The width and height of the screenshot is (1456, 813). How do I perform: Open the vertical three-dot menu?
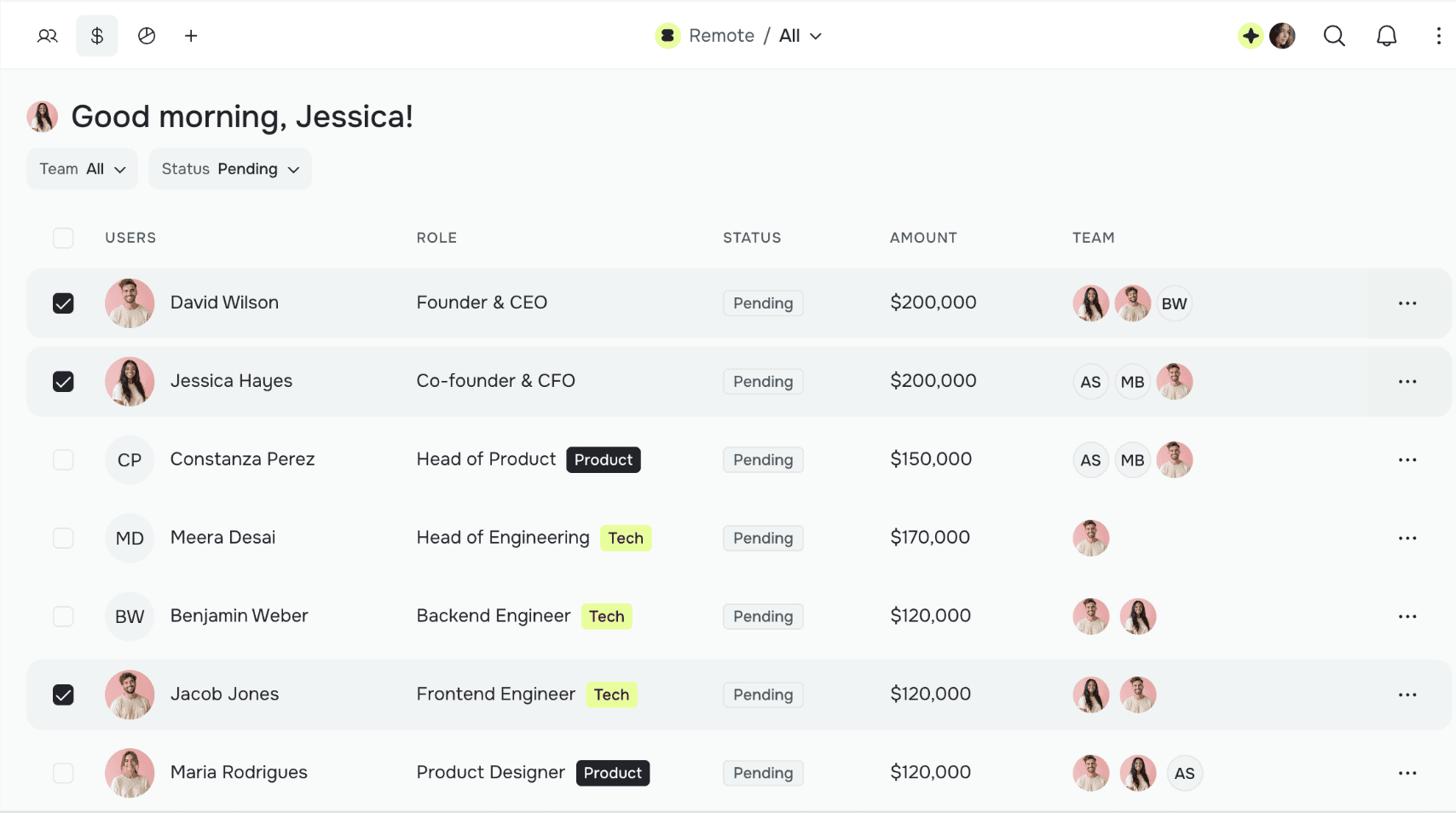1438,36
